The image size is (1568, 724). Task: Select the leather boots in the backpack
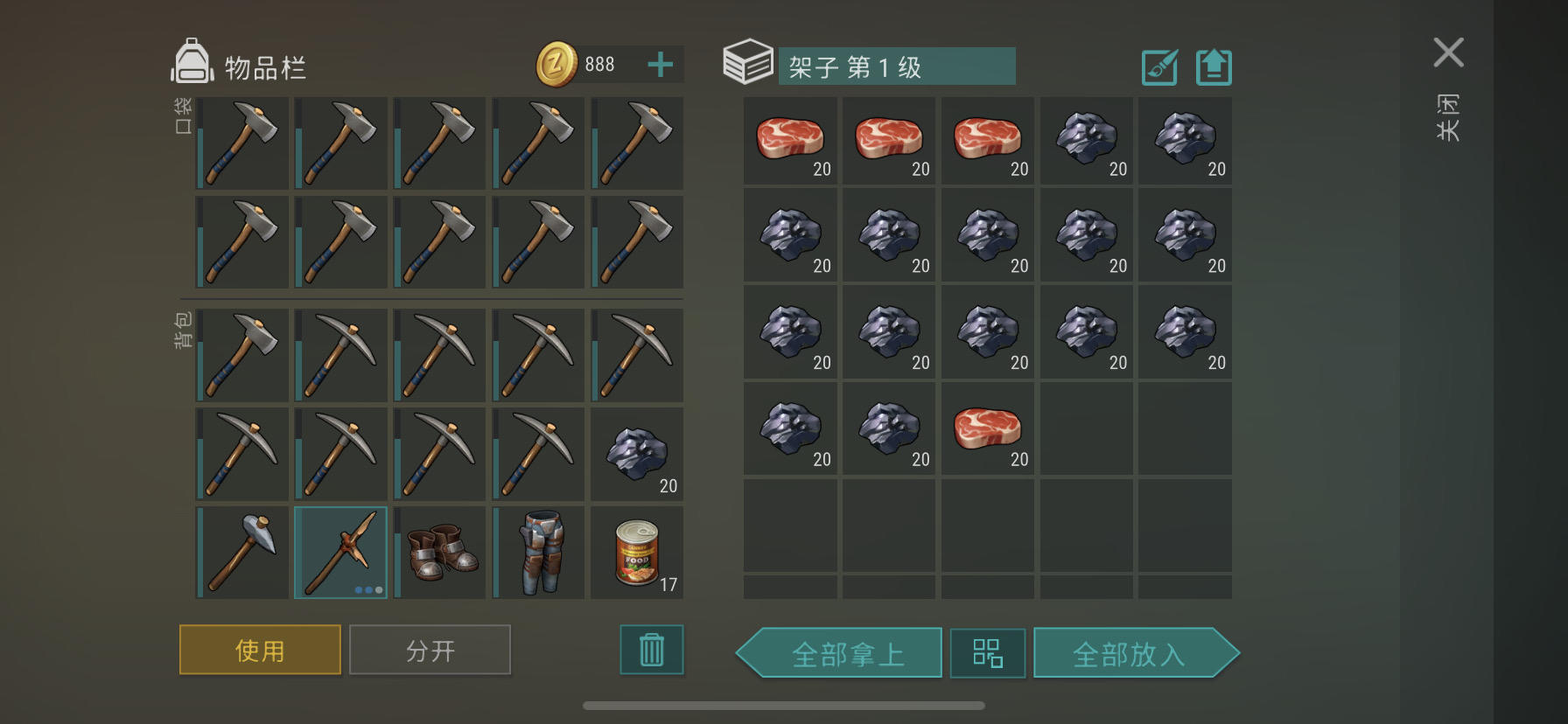pos(439,553)
